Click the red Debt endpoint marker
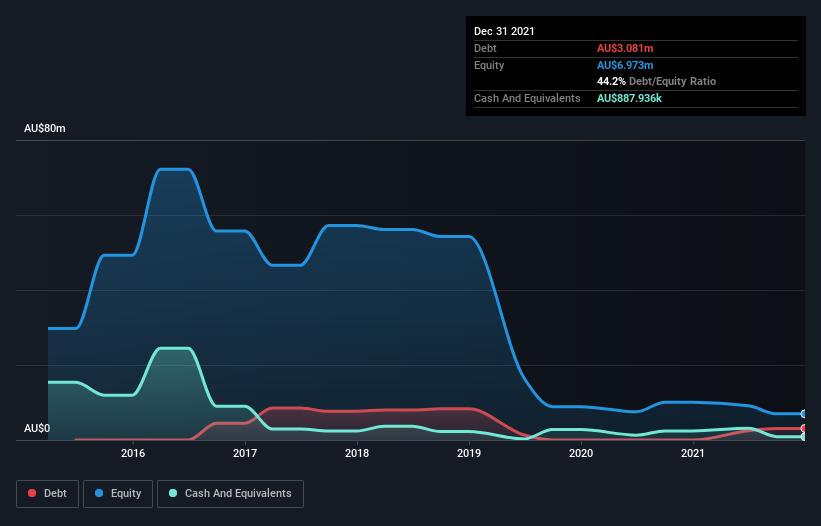The image size is (821, 526). coord(804,428)
